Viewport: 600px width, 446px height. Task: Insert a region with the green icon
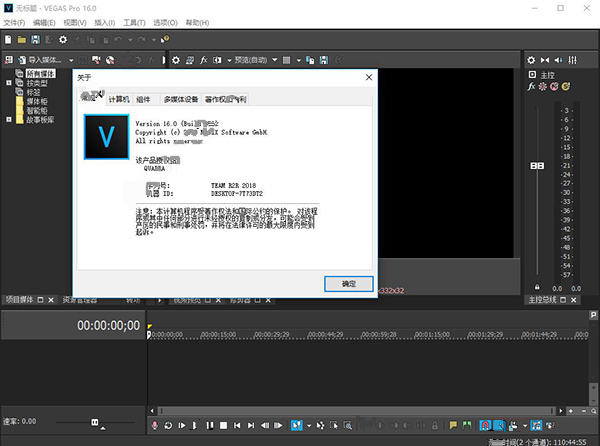click(467, 425)
